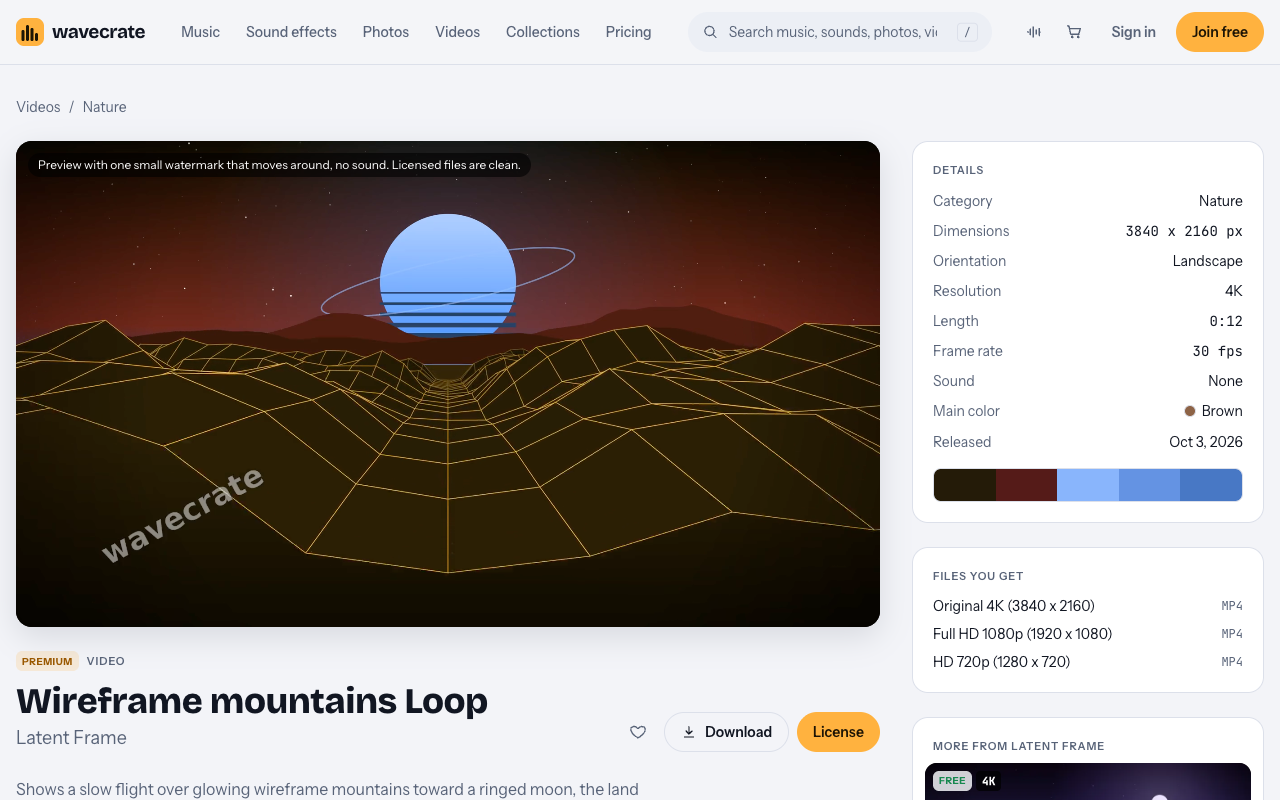Viewport: 1280px width, 800px height.
Task: Open Collections in the top navigation
Action: pos(543,32)
